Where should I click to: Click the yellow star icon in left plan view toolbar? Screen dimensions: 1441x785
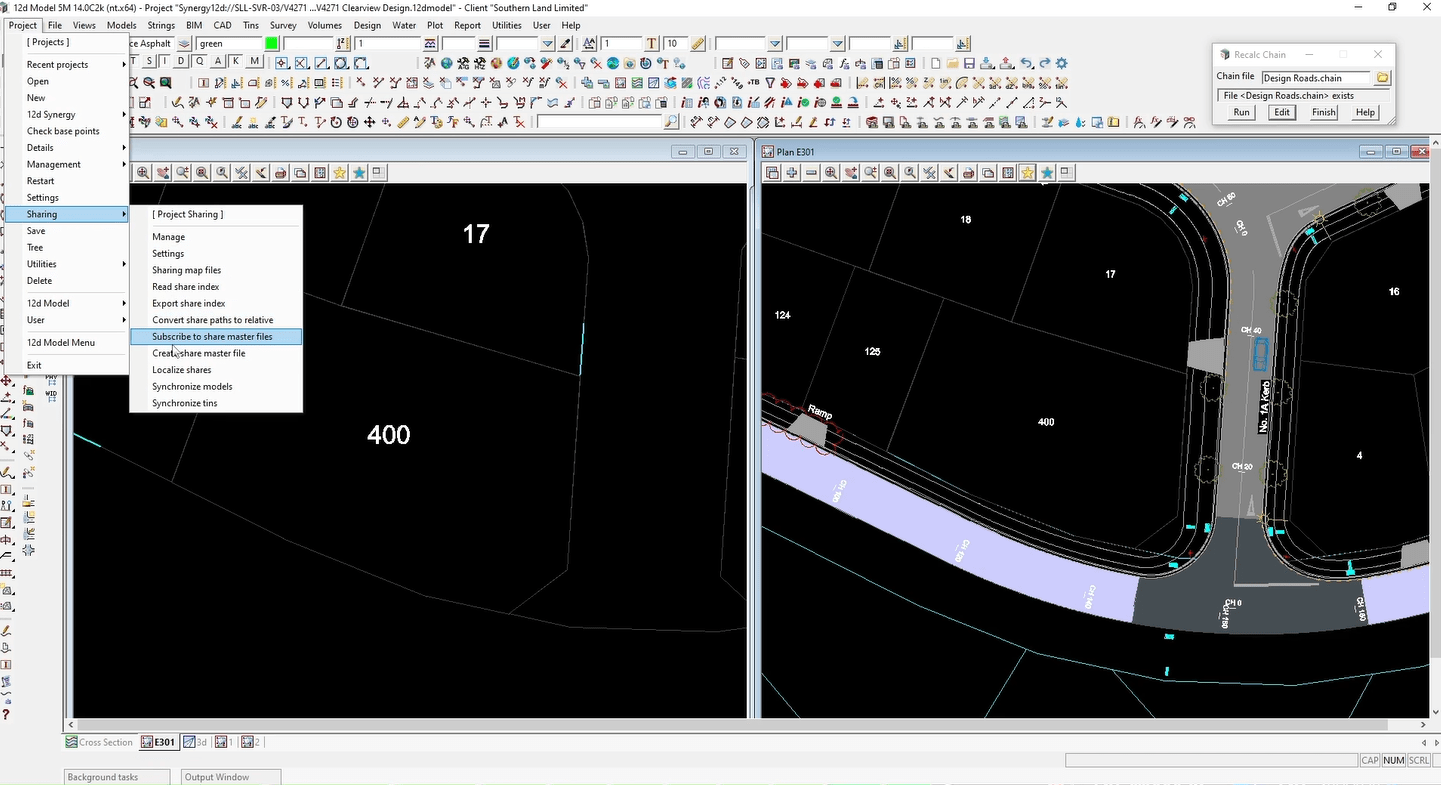(340, 173)
